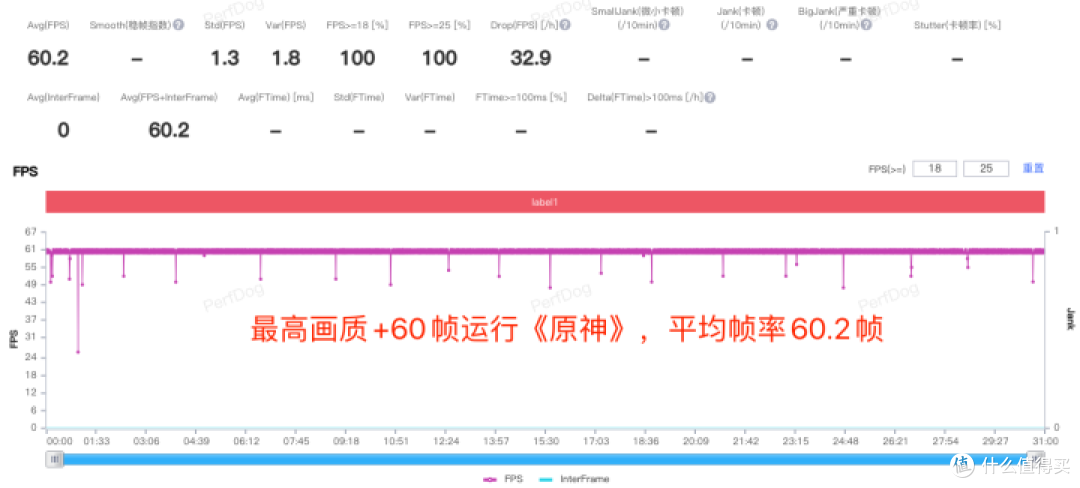Click the Avg(FTime) [ms] label
This screenshot has height=488, width=1080.
pos(276,98)
